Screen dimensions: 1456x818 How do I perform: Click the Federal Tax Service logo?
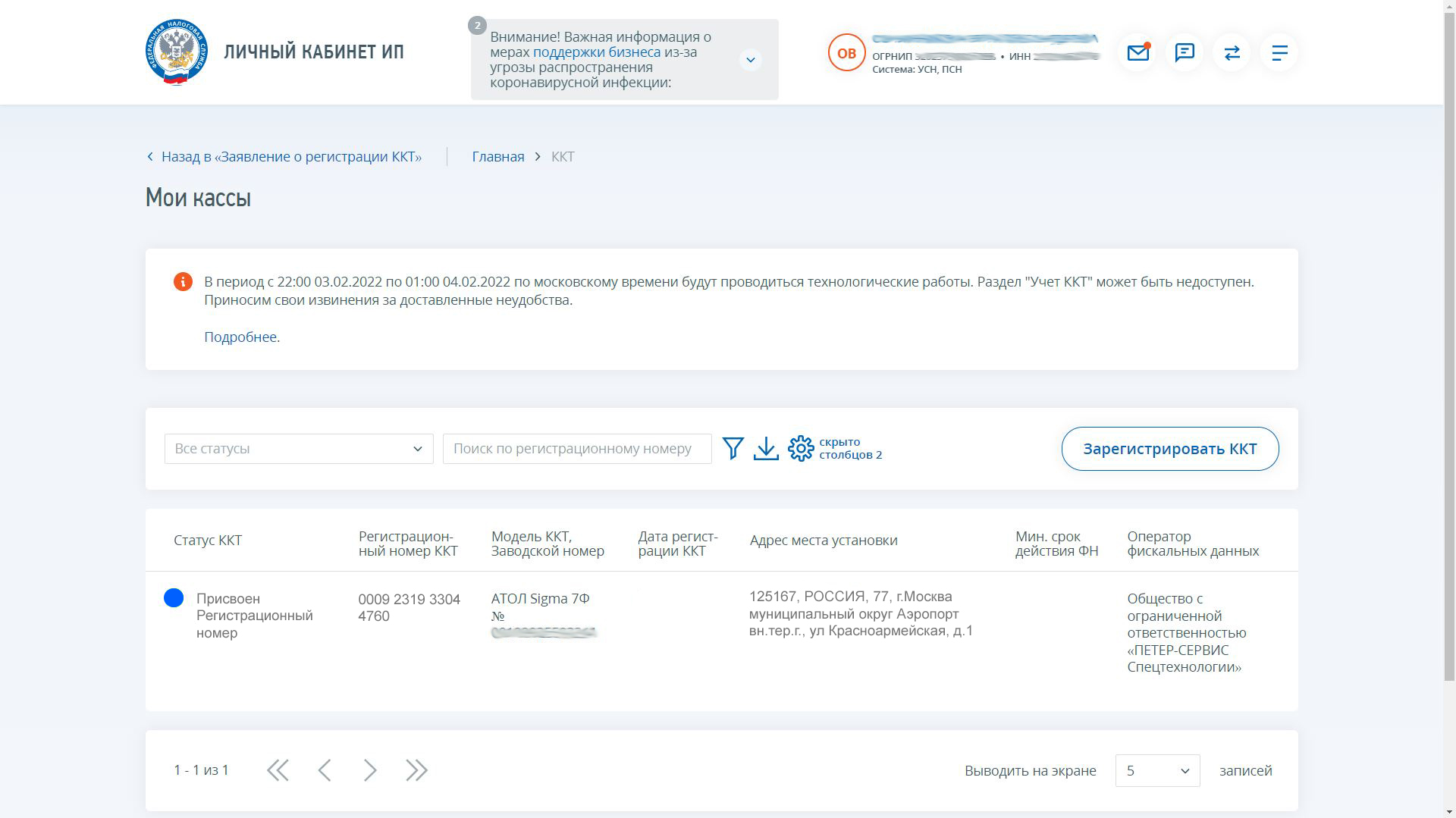pyautogui.click(x=177, y=52)
